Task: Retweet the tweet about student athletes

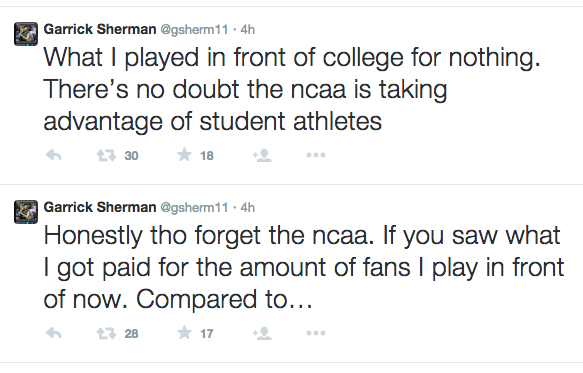Action: pos(106,155)
